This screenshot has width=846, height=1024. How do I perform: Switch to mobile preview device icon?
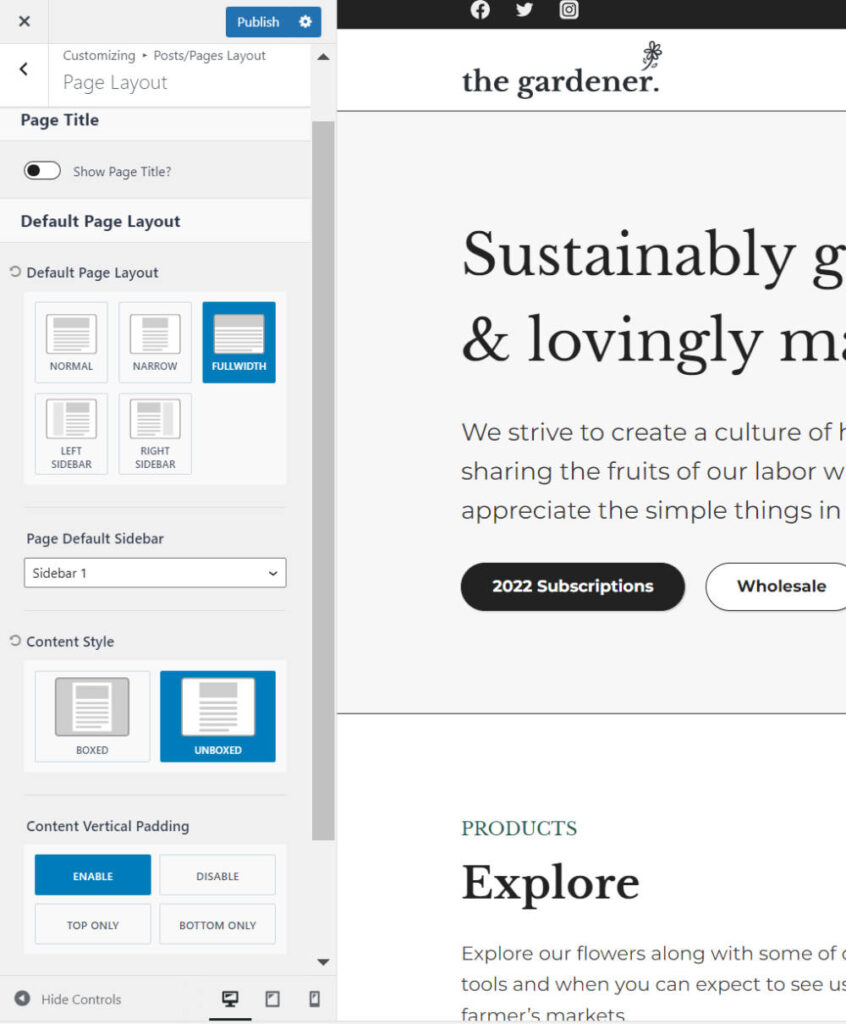[314, 999]
